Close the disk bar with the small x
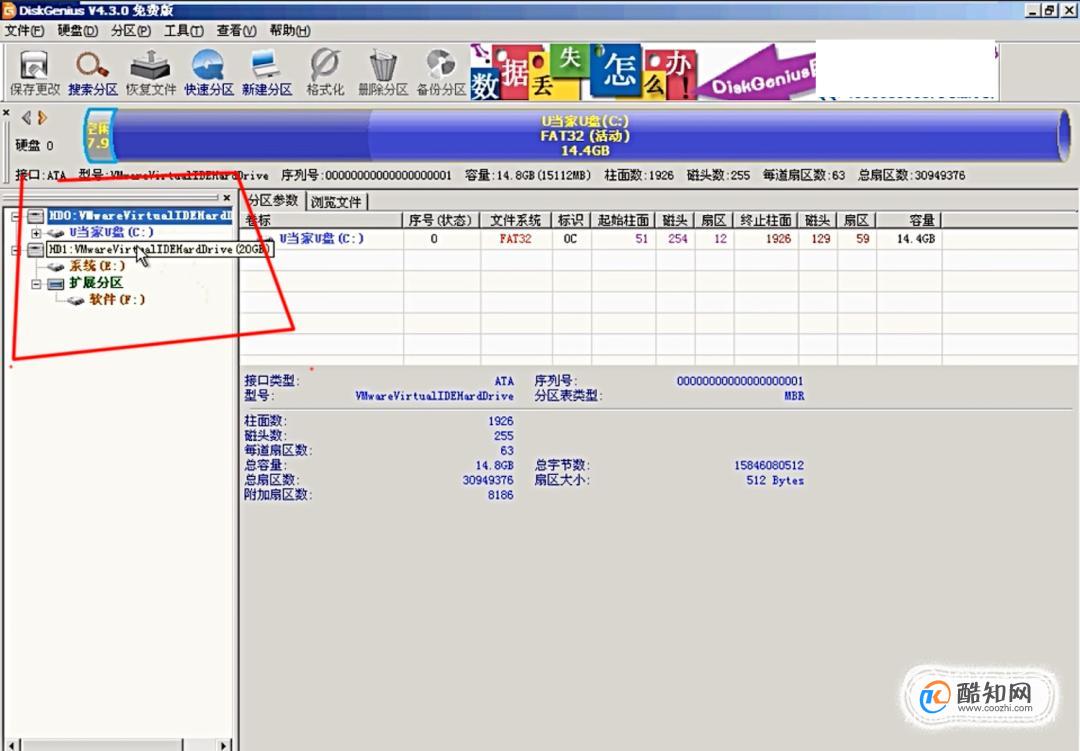The height and width of the screenshot is (751, 1080). coord(6,112)
